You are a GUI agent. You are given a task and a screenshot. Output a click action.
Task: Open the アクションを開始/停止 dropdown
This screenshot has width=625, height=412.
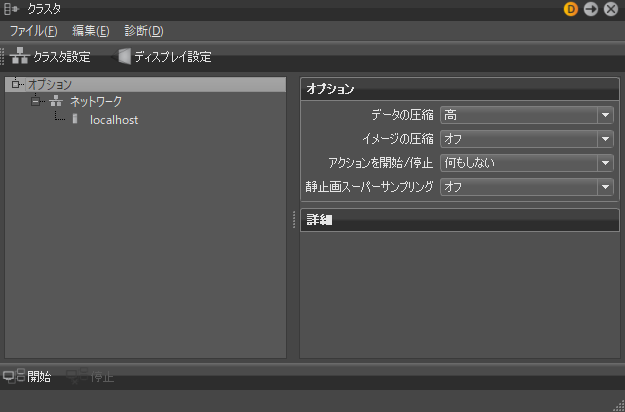[527, 163]
